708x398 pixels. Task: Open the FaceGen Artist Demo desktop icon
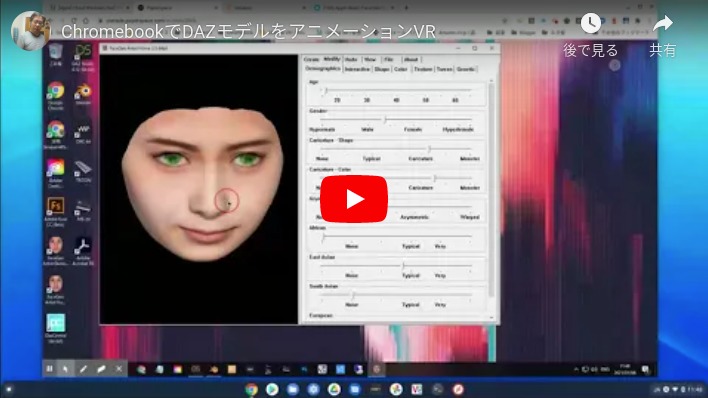56,251
